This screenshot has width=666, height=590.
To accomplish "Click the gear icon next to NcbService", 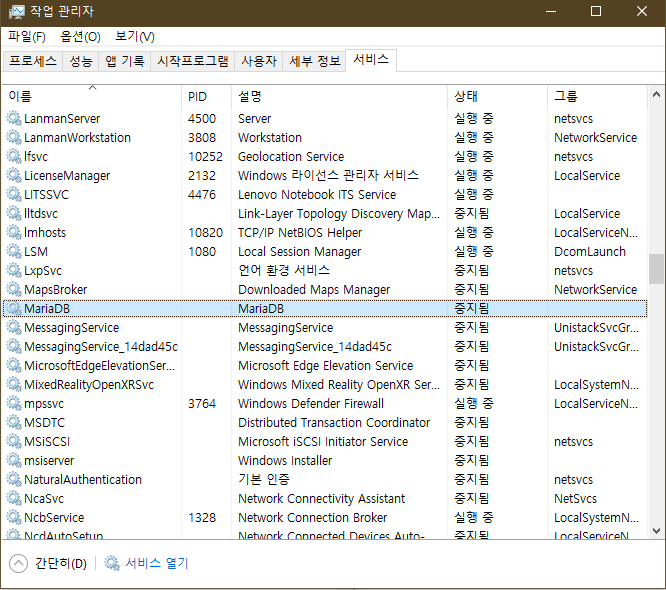I will 14,517.
